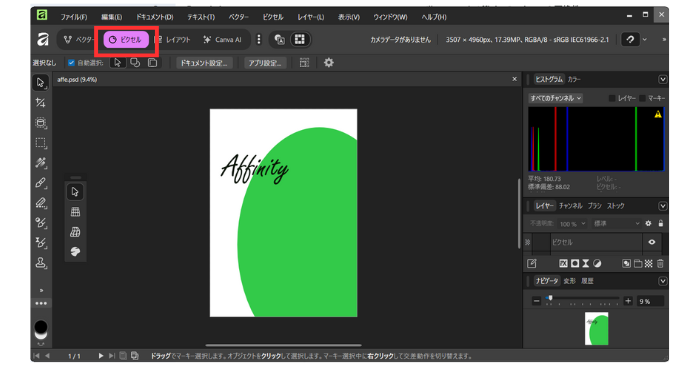698x365 pixels.
Task: Click the stacked pages icon in context toolbar
Action: point(152,63)
